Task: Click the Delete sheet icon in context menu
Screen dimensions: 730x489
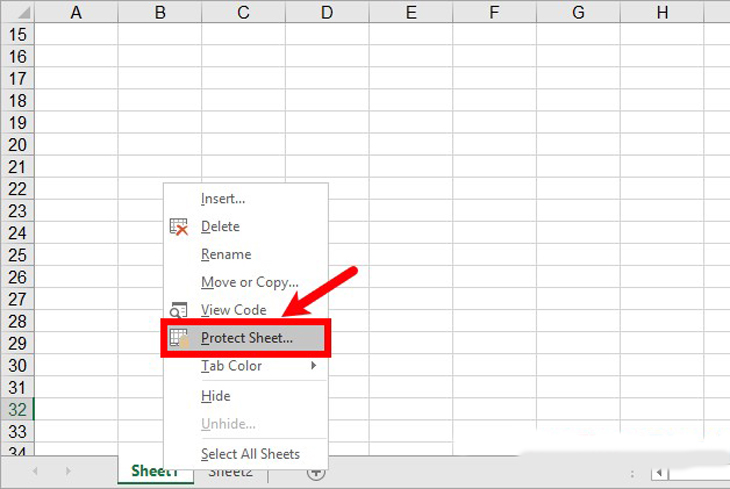Action: pos(179,227)
